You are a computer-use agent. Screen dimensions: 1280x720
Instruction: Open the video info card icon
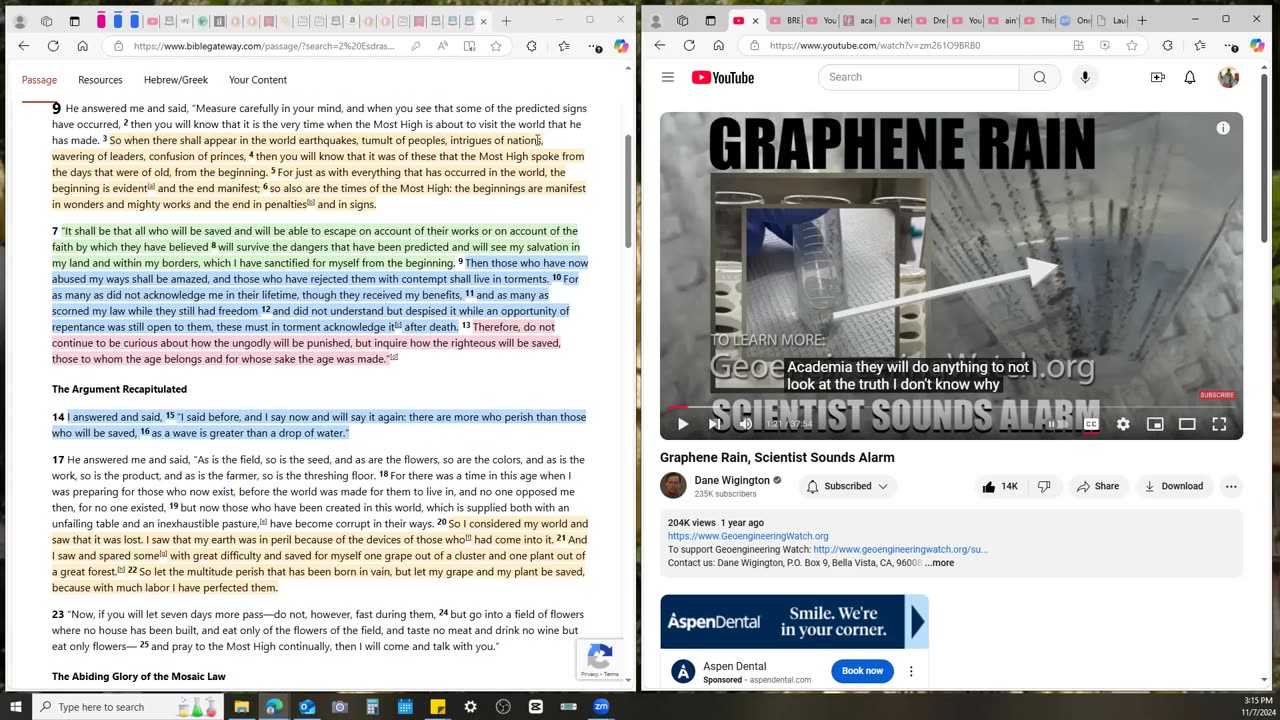[1222, 128]
